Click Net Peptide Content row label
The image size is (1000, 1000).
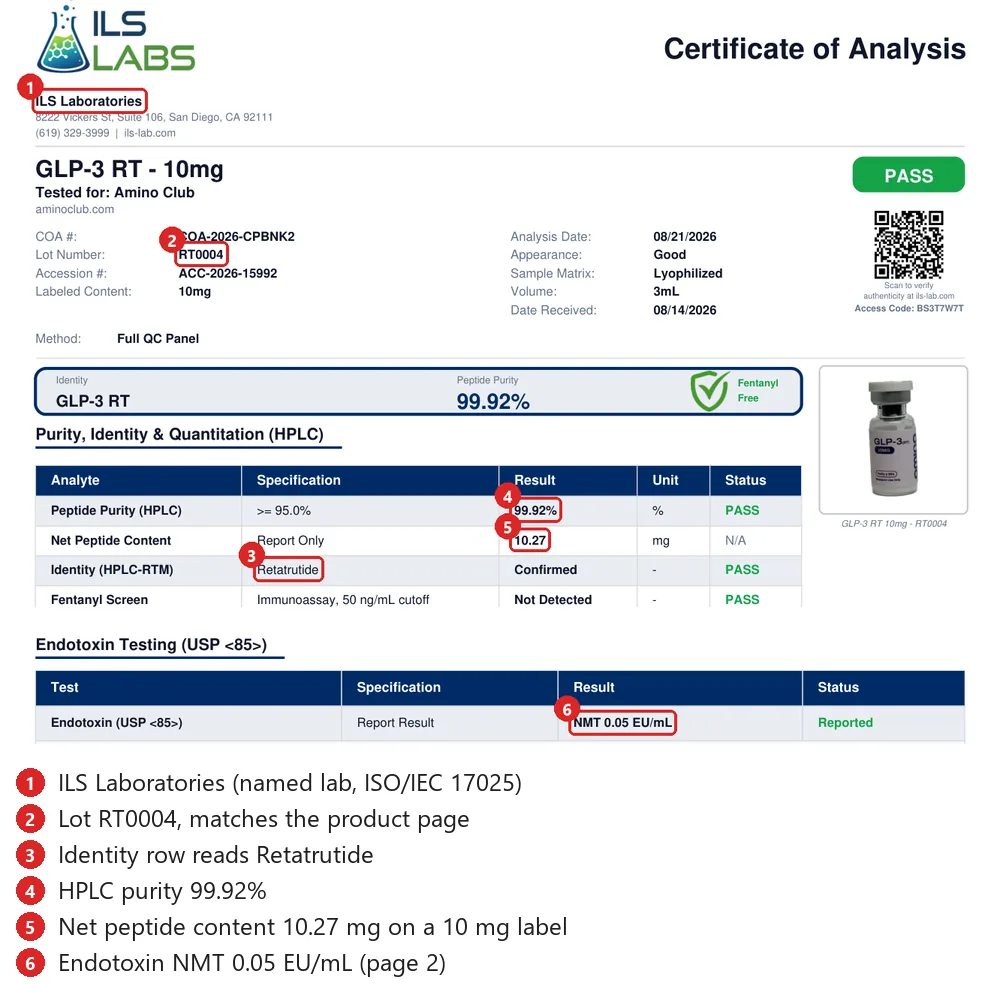[x=111, y=541]
